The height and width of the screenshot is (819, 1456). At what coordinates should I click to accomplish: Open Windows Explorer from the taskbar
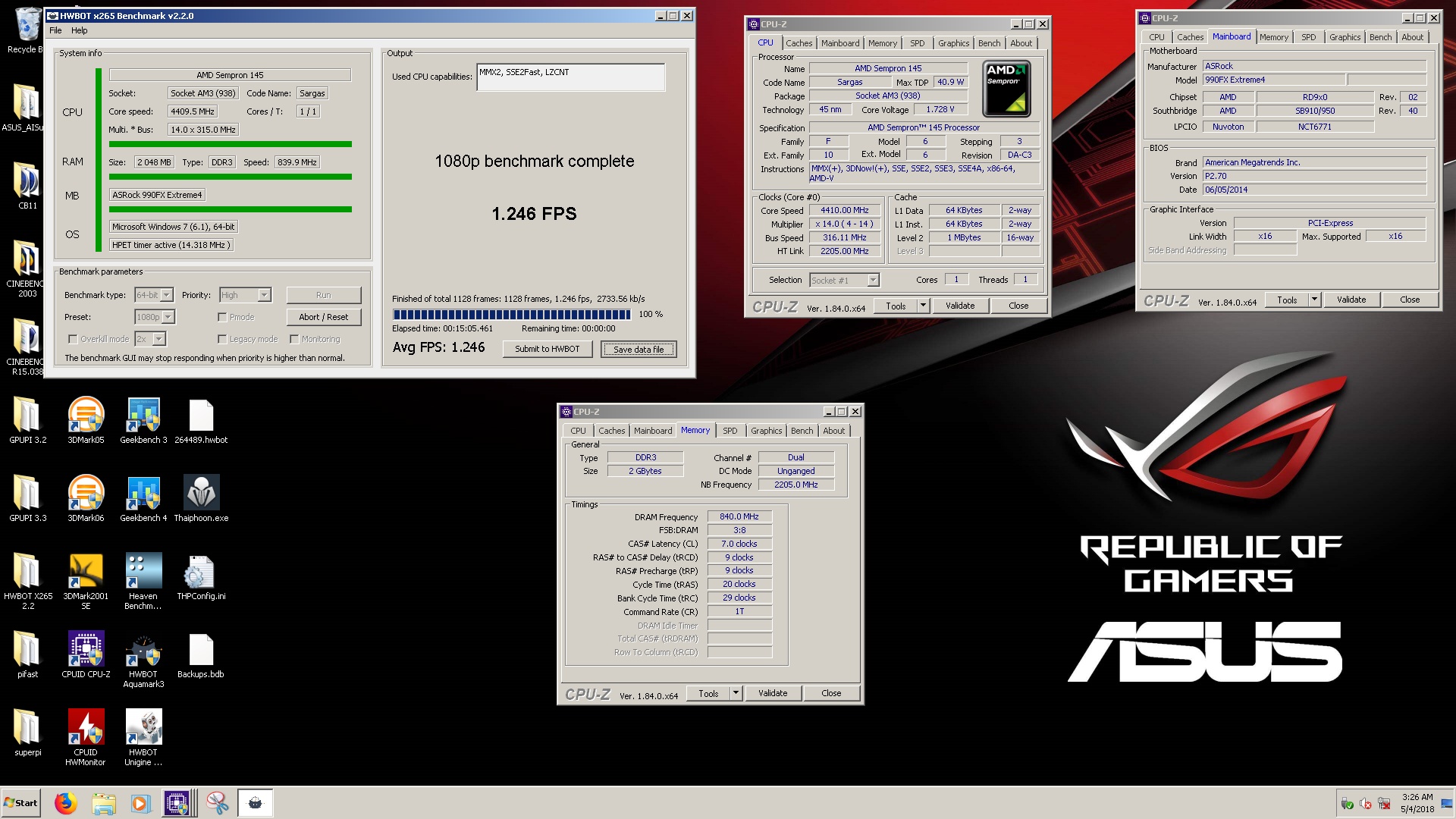[x=103, y=802]
